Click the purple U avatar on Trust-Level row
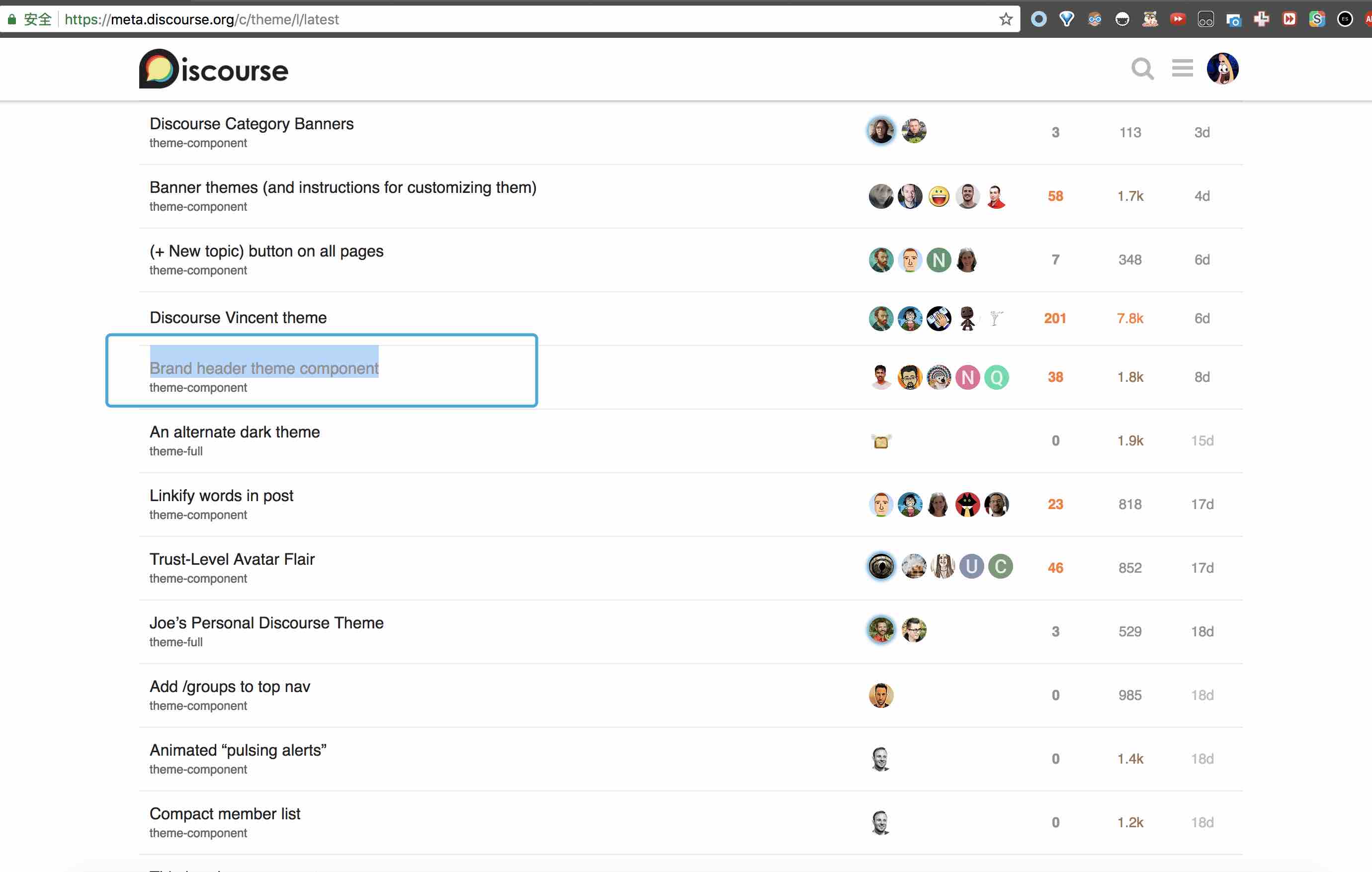This screenshot has height=872, width=1372. pyautogui.click(x=971, y=567)
